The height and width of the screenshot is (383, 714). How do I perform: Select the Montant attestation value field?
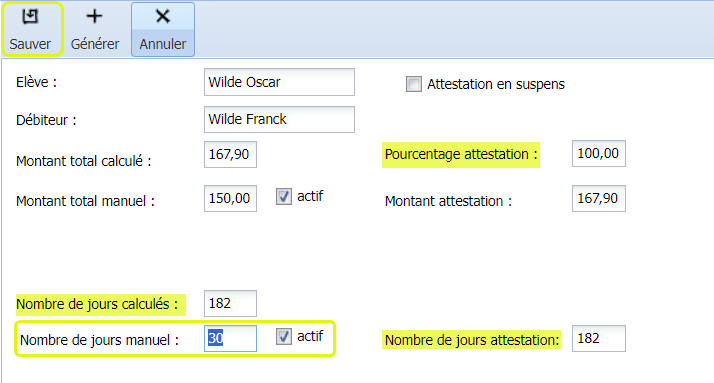(599, 198)
